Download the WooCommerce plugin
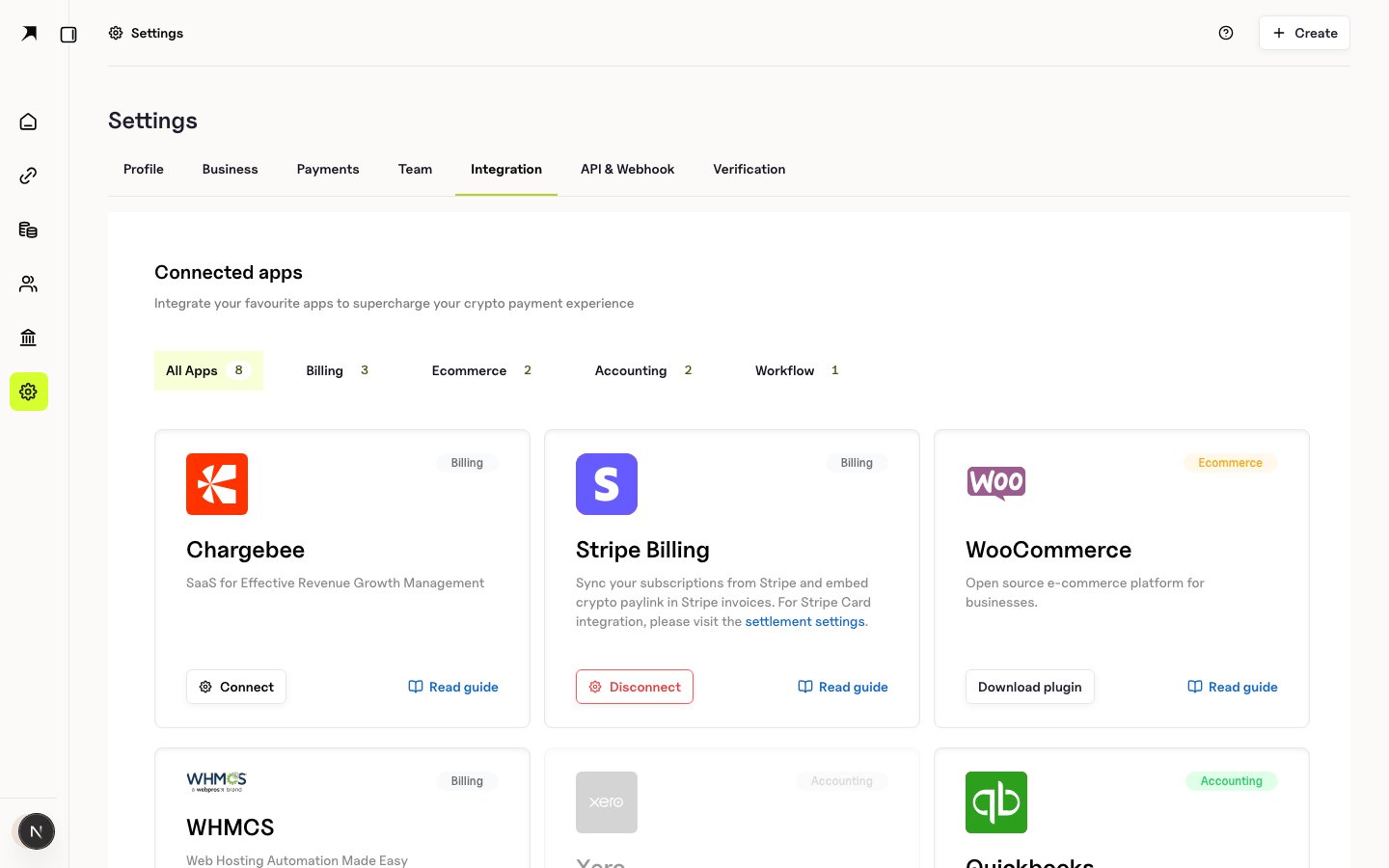The image size is (1389, 868). [1030, 687]
